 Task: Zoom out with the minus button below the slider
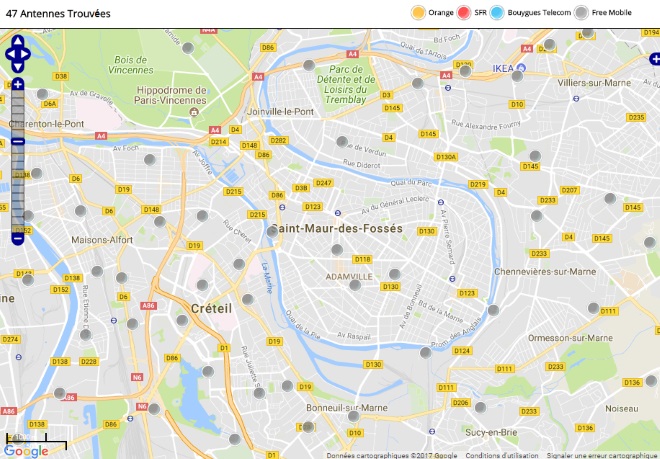(18, 239)
